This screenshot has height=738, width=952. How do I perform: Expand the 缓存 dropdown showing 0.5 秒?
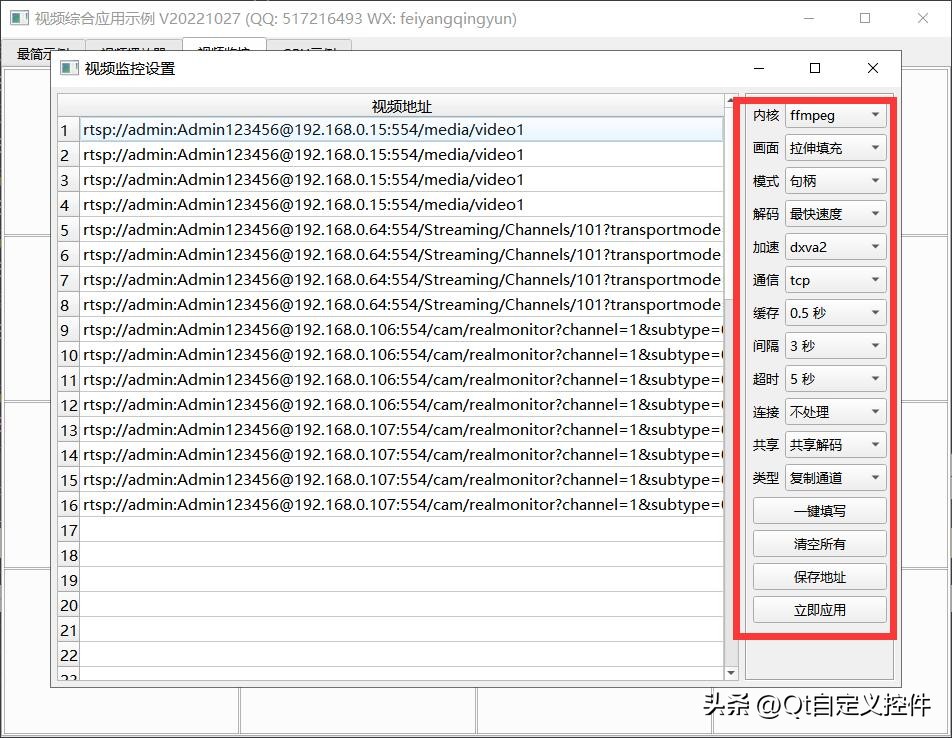coord(836,312)
